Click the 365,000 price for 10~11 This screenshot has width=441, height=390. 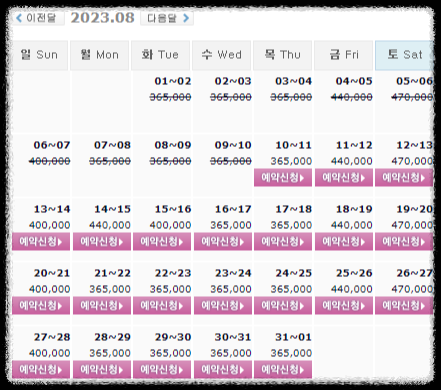(x=291, y=161)
